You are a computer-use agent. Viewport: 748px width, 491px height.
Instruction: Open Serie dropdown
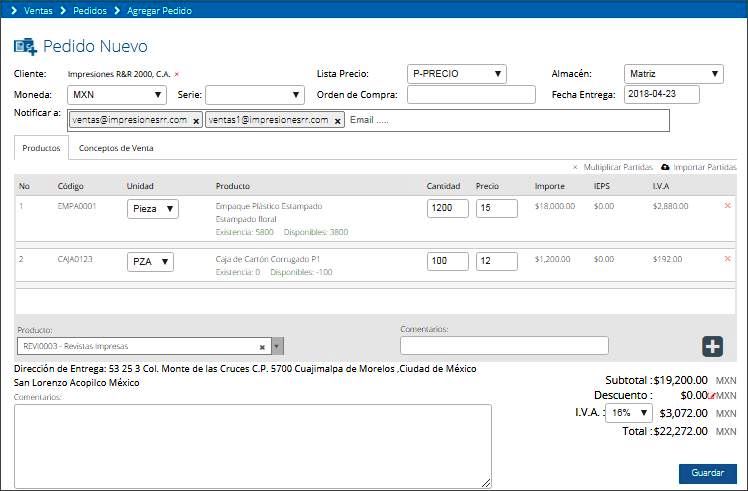(x=255, y=95)
